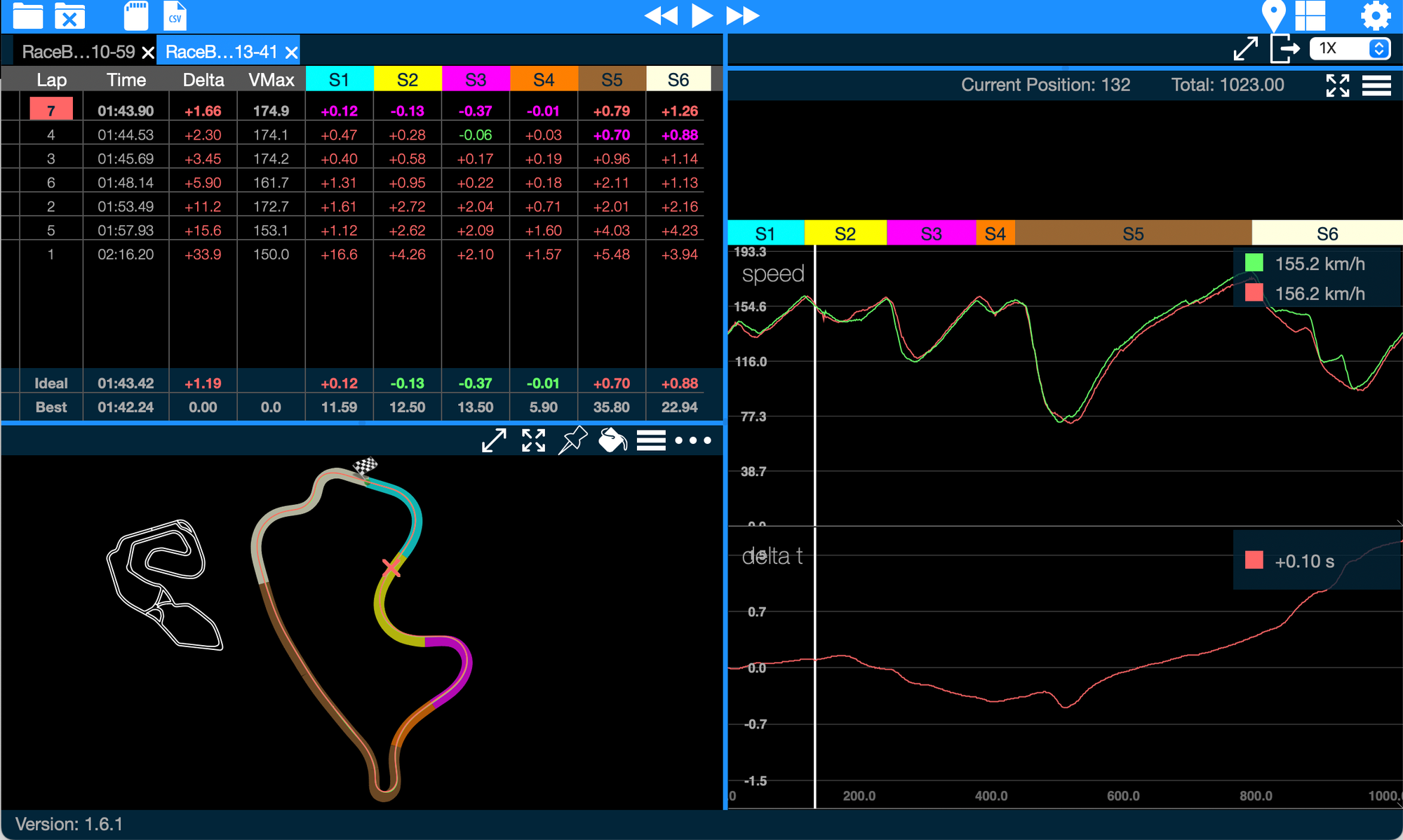Click the SD card import icon

tap(135, 15)
